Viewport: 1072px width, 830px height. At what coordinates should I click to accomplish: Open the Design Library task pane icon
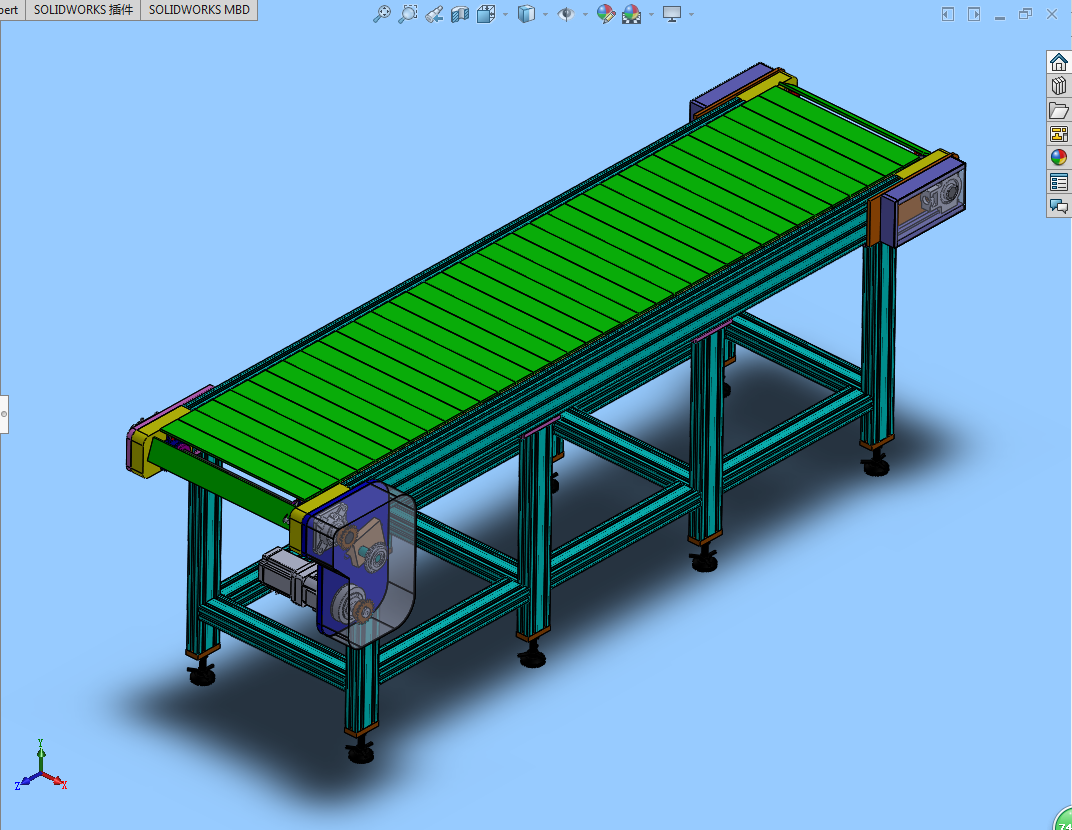coord(1058,86)
